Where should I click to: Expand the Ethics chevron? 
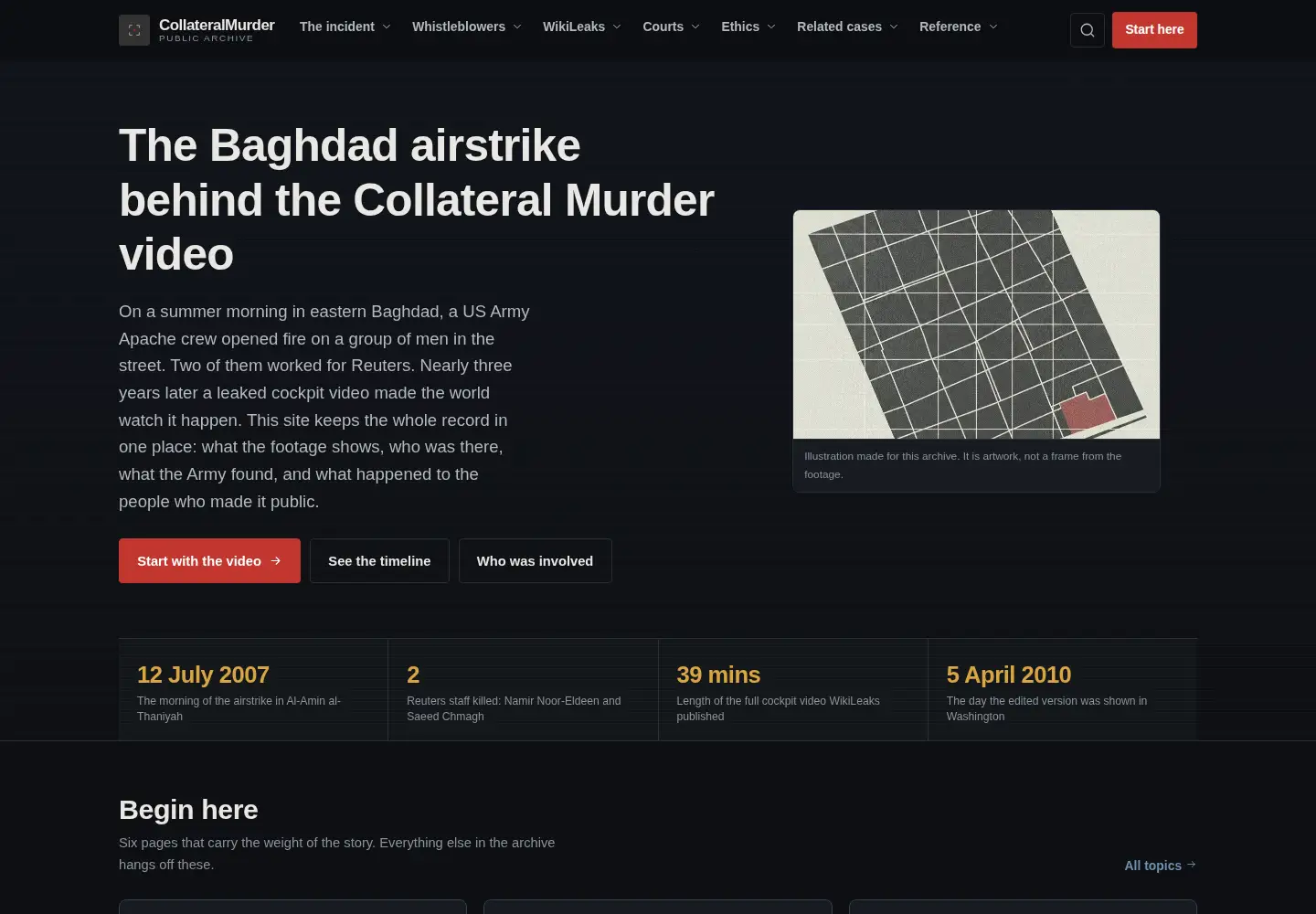coord(771,27)
